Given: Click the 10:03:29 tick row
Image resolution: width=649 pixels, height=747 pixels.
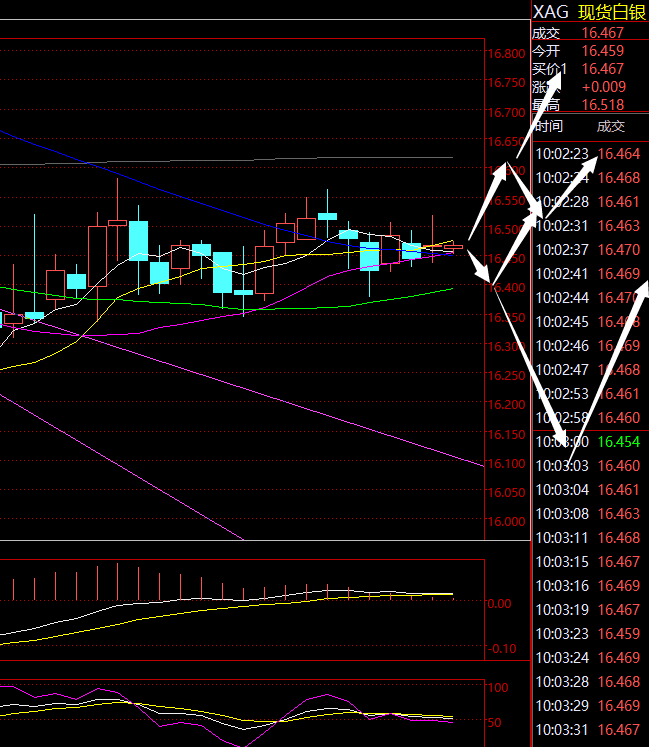Looking at the screenshot, I should point(590,706).
